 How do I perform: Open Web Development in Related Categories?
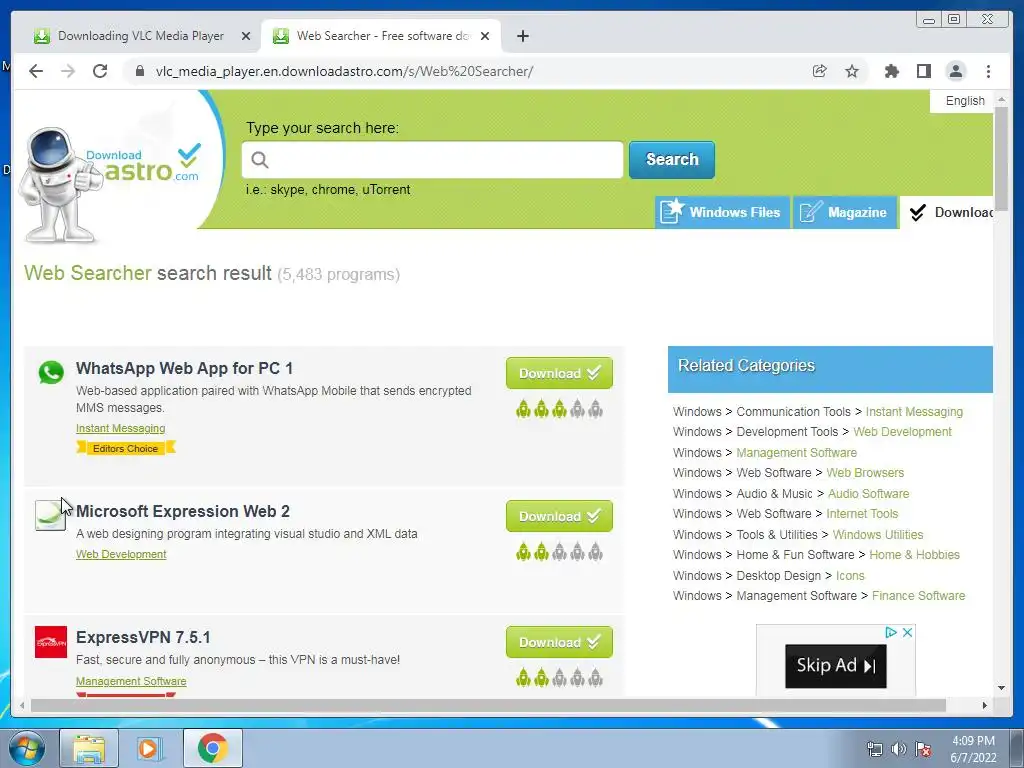pyautogui.click(x=902, y=432)
